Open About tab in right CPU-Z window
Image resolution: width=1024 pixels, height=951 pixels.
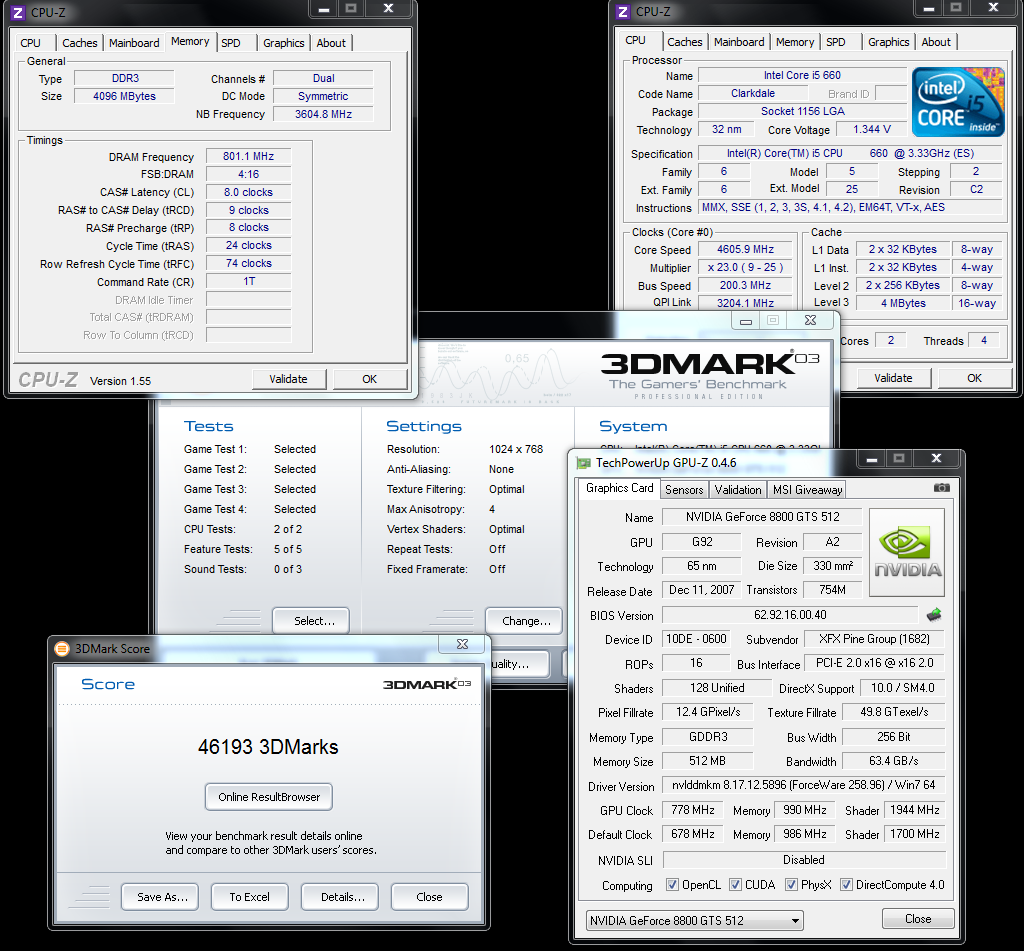(x=936, y=42)
